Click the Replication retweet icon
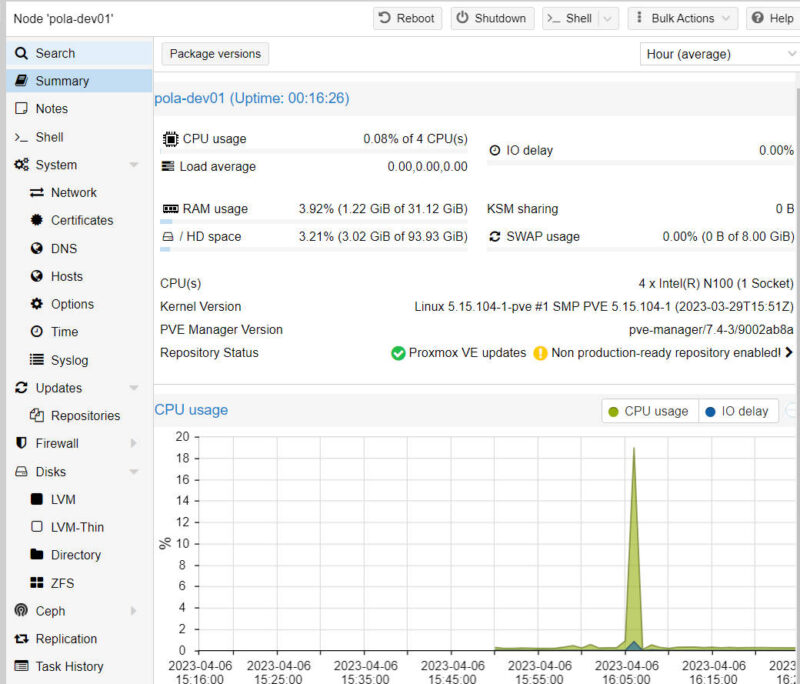 click(21, 639)
